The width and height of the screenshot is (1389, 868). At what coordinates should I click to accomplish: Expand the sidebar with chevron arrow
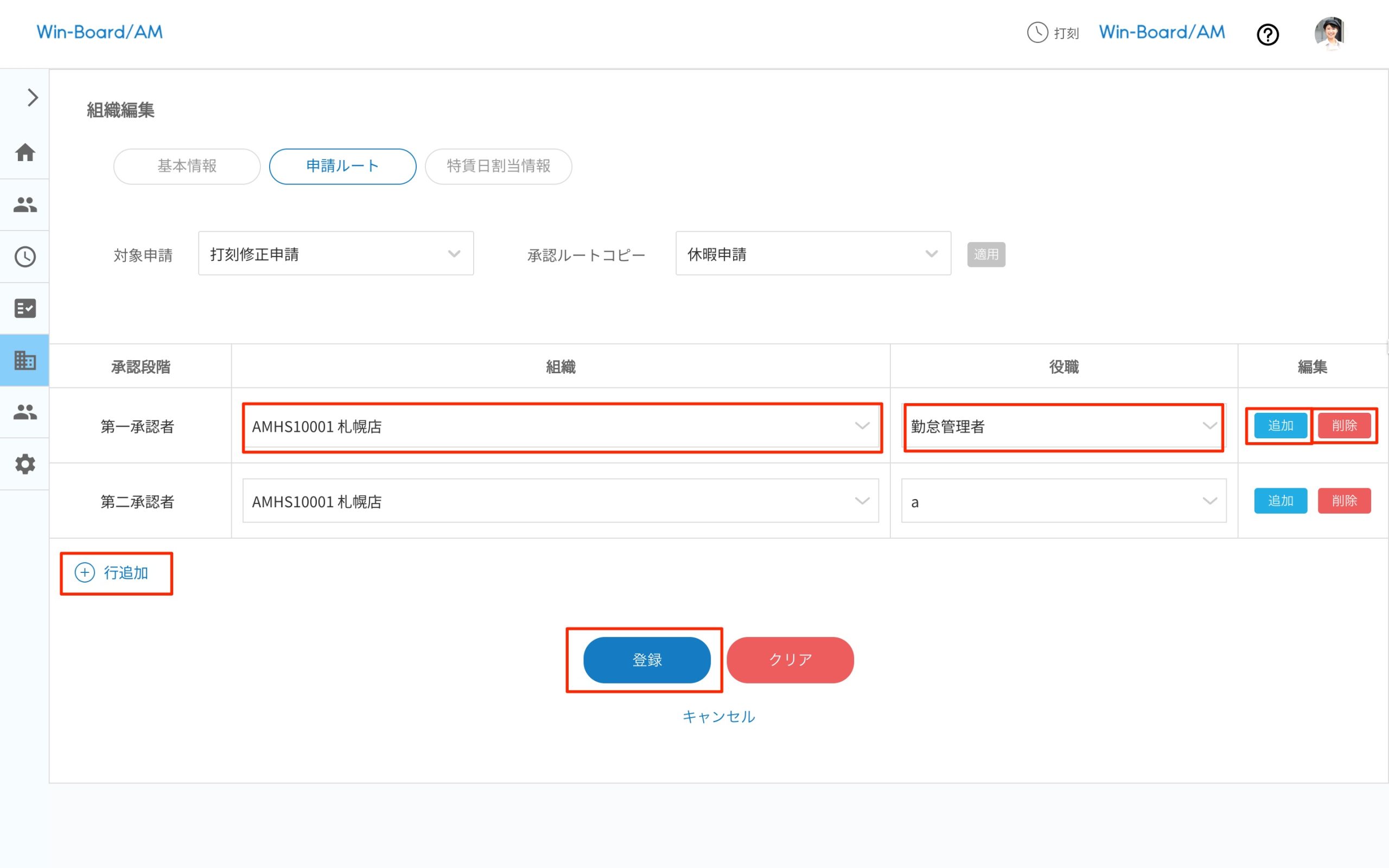coord(32,98)
